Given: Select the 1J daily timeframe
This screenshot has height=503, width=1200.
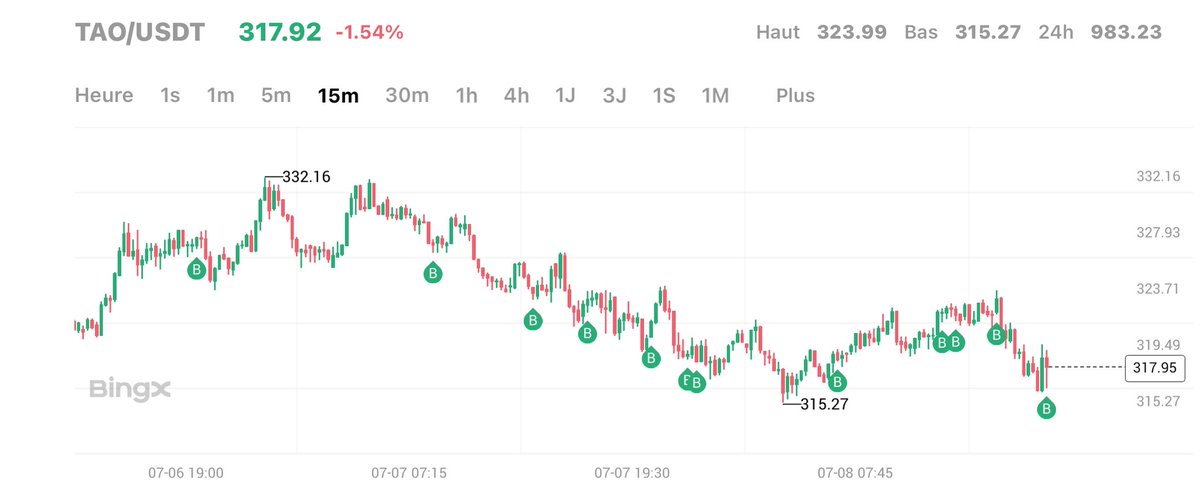Looking at the screenshot, I should tap(565, 95).
